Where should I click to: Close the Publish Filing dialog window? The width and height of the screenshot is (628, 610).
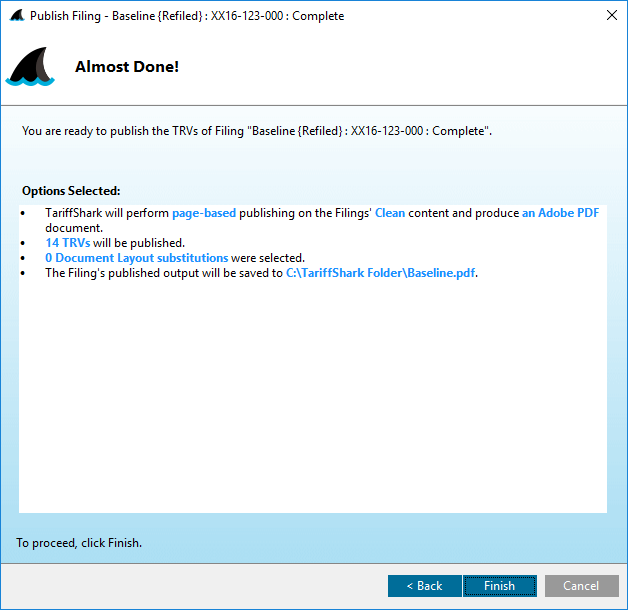click(x=612, y=15)
